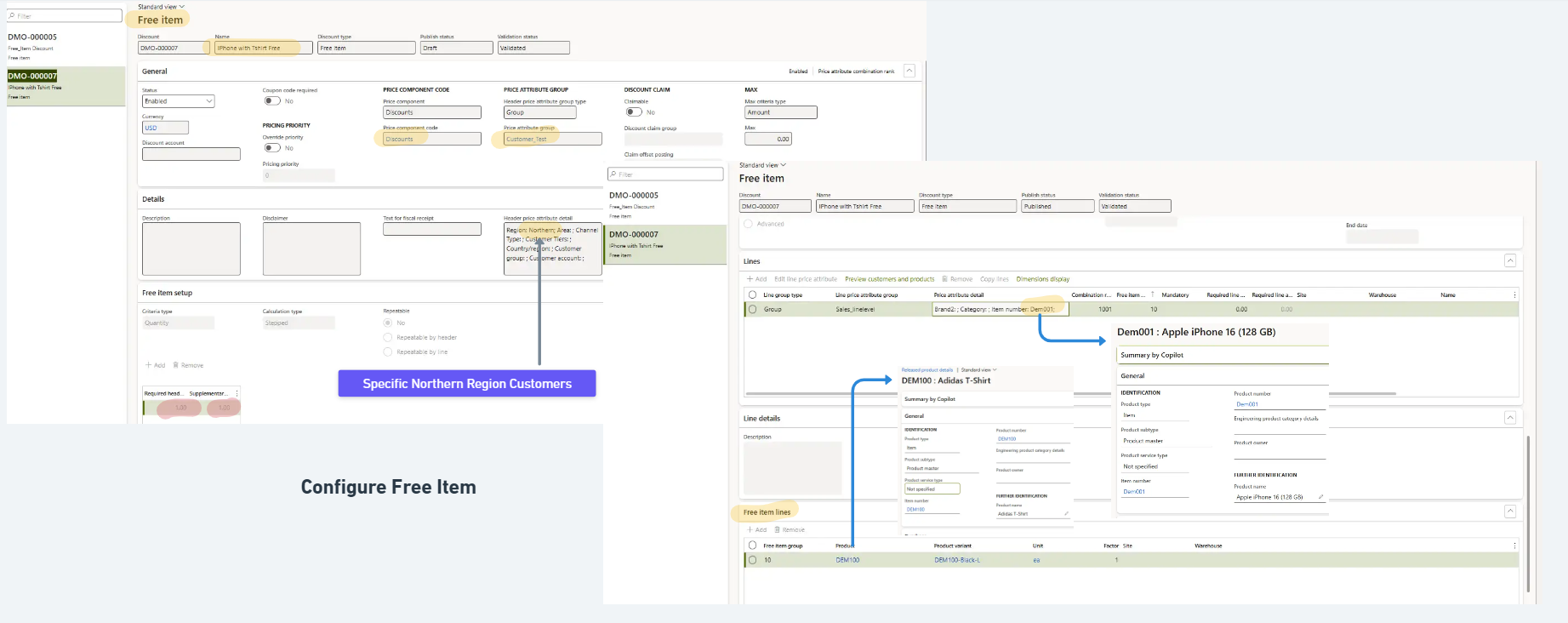The image size is (1568, 623).
Task: Open the DEM100-Black-L product variant link
Action: (x=957, y=560)
